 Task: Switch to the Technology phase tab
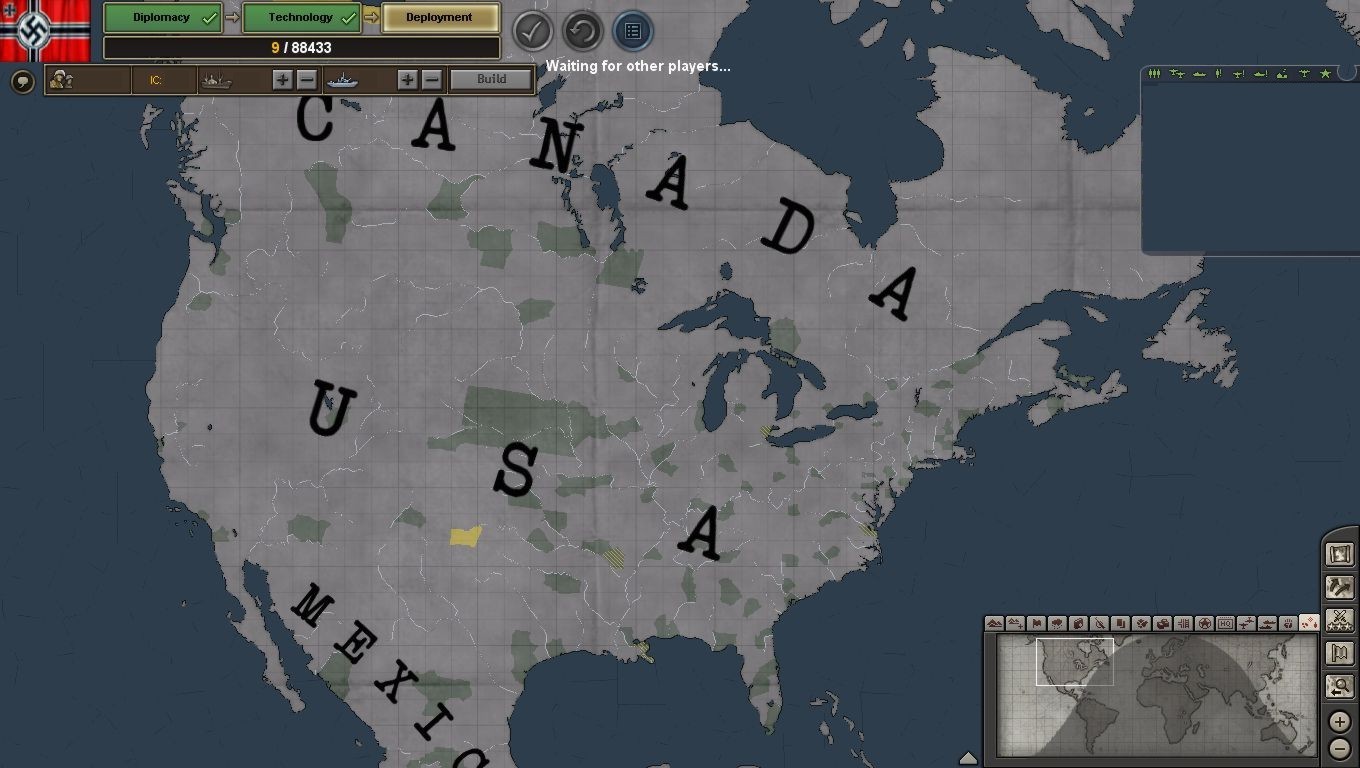(301, 18)
